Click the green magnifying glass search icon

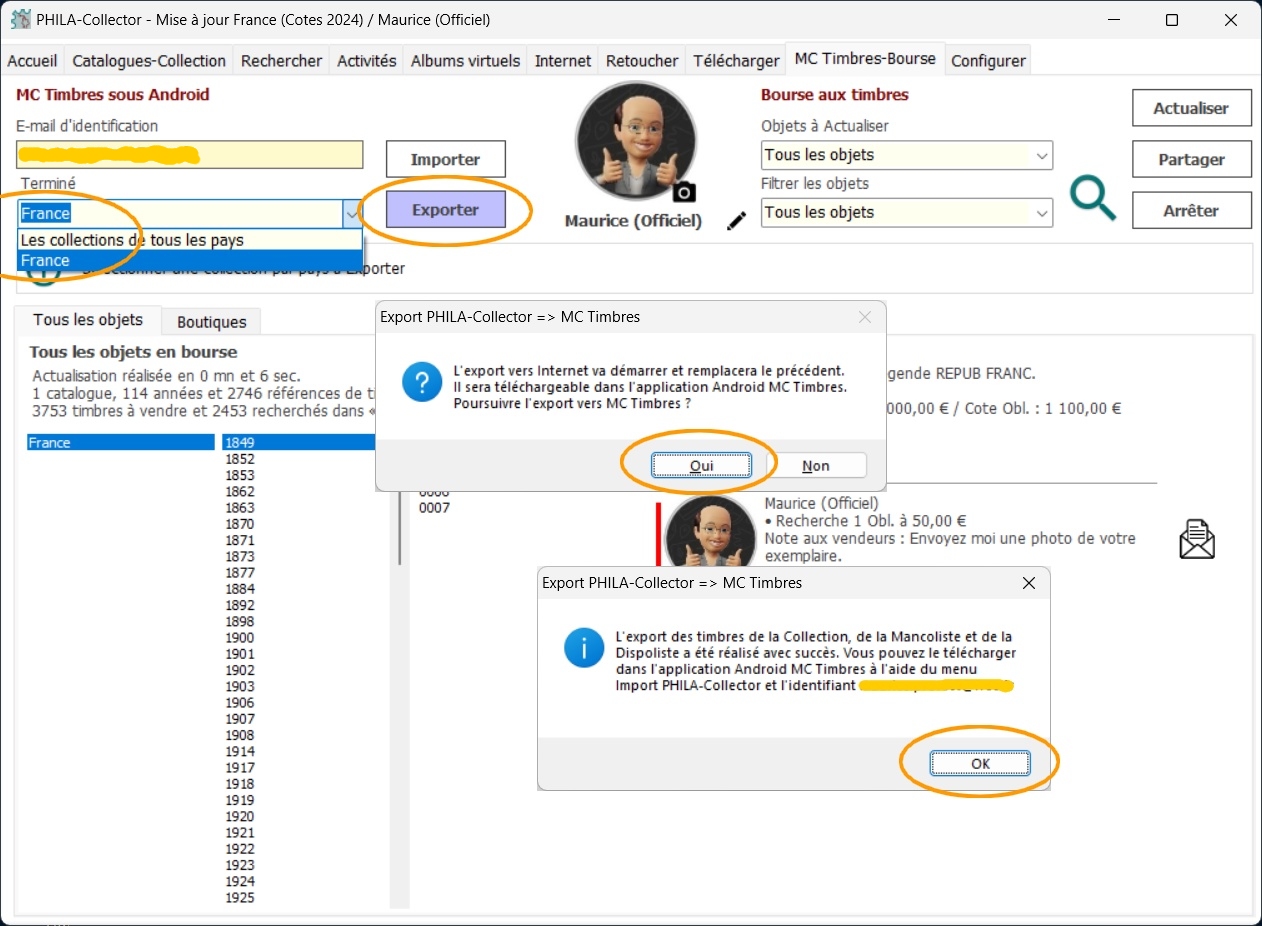pos(1092,197)
